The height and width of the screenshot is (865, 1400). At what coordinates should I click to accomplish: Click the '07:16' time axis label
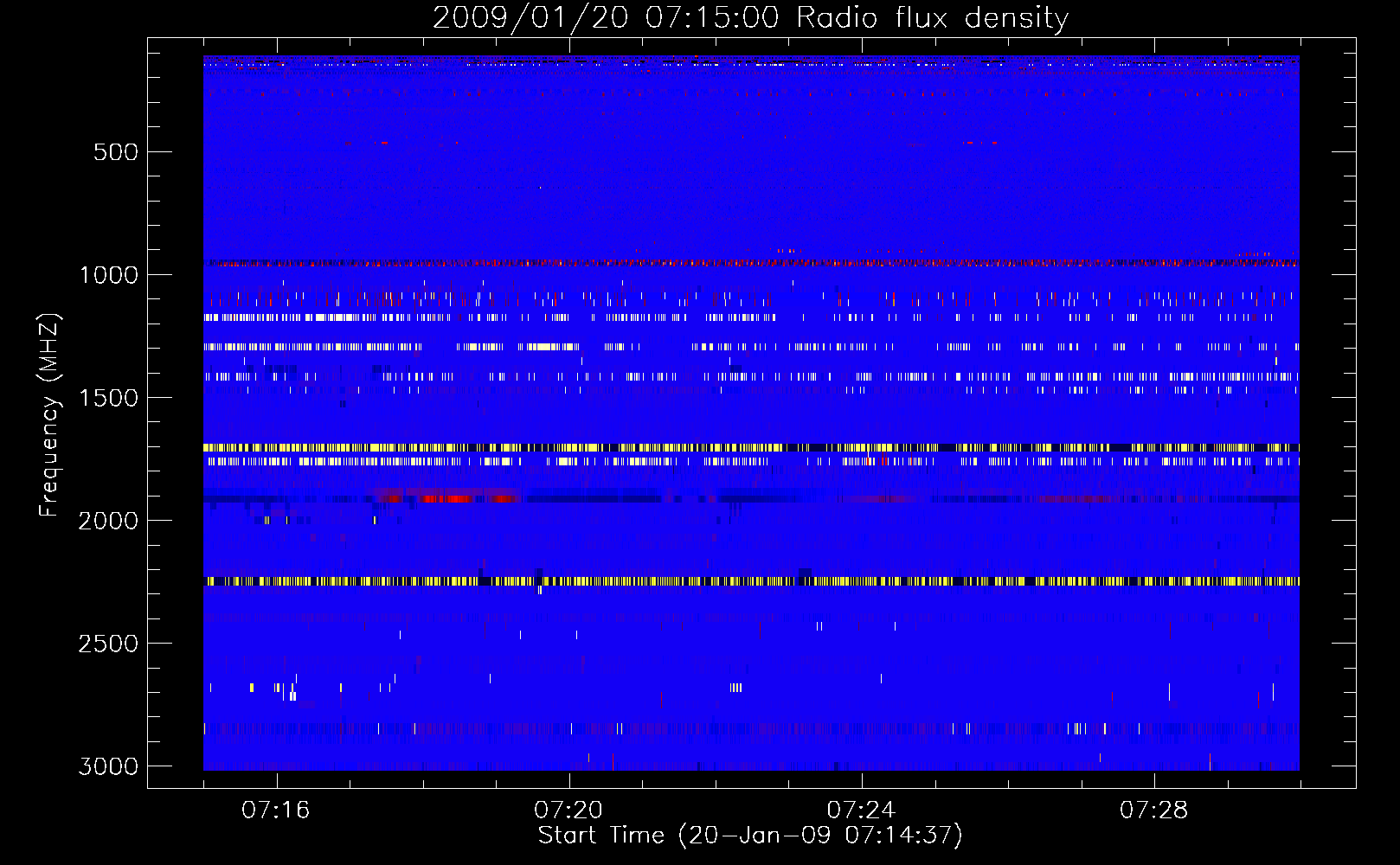coord(275,811)
